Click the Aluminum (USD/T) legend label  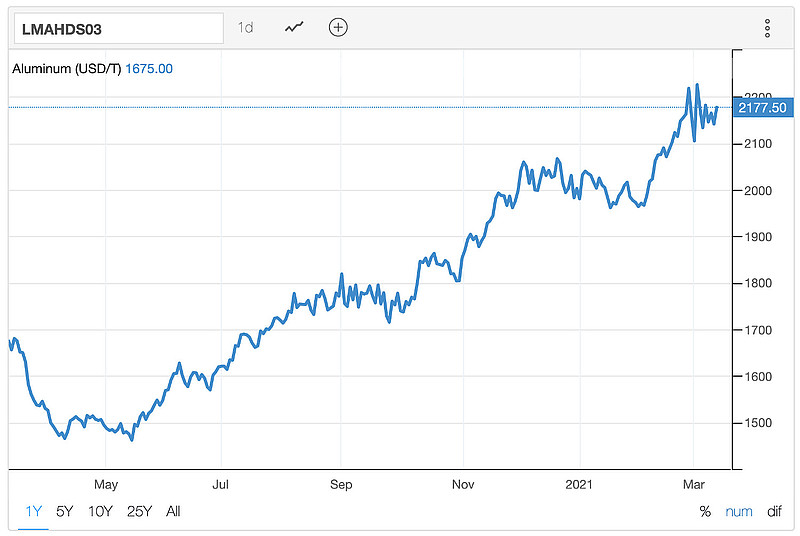(66, 69)
